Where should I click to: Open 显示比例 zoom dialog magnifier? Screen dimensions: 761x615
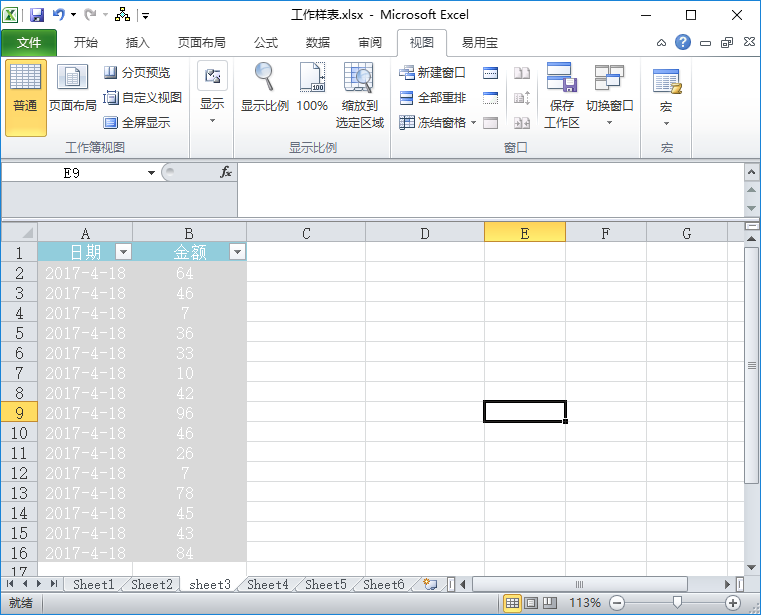coord(265,88)
